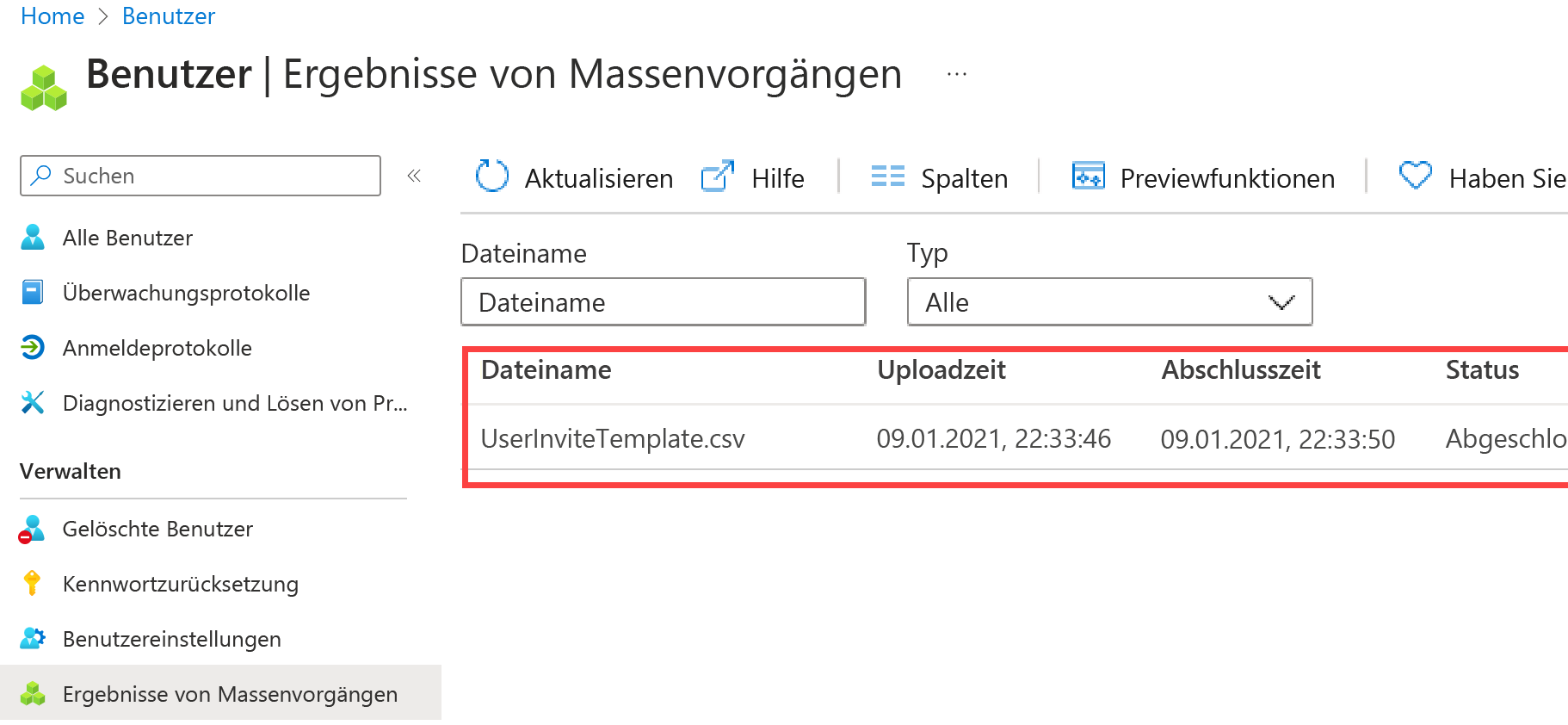Open Spalten column chooser
The width and height of the screenshot is (1568, 725).
point(964,178)
